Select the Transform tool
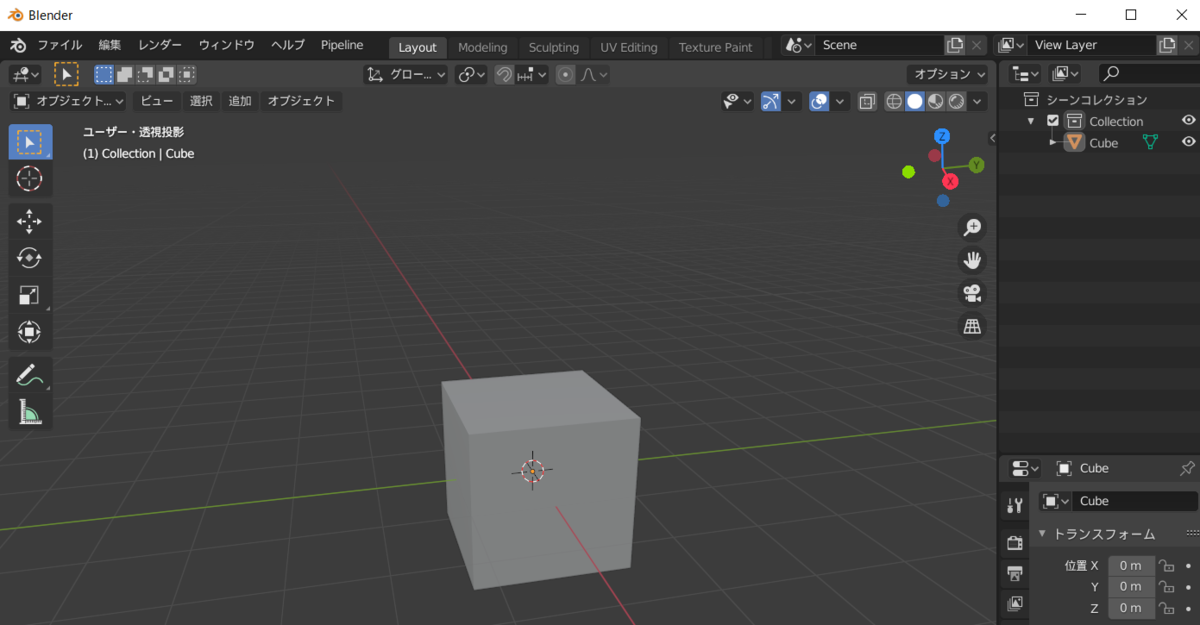 pyautogui.click(x=30, y=332)
